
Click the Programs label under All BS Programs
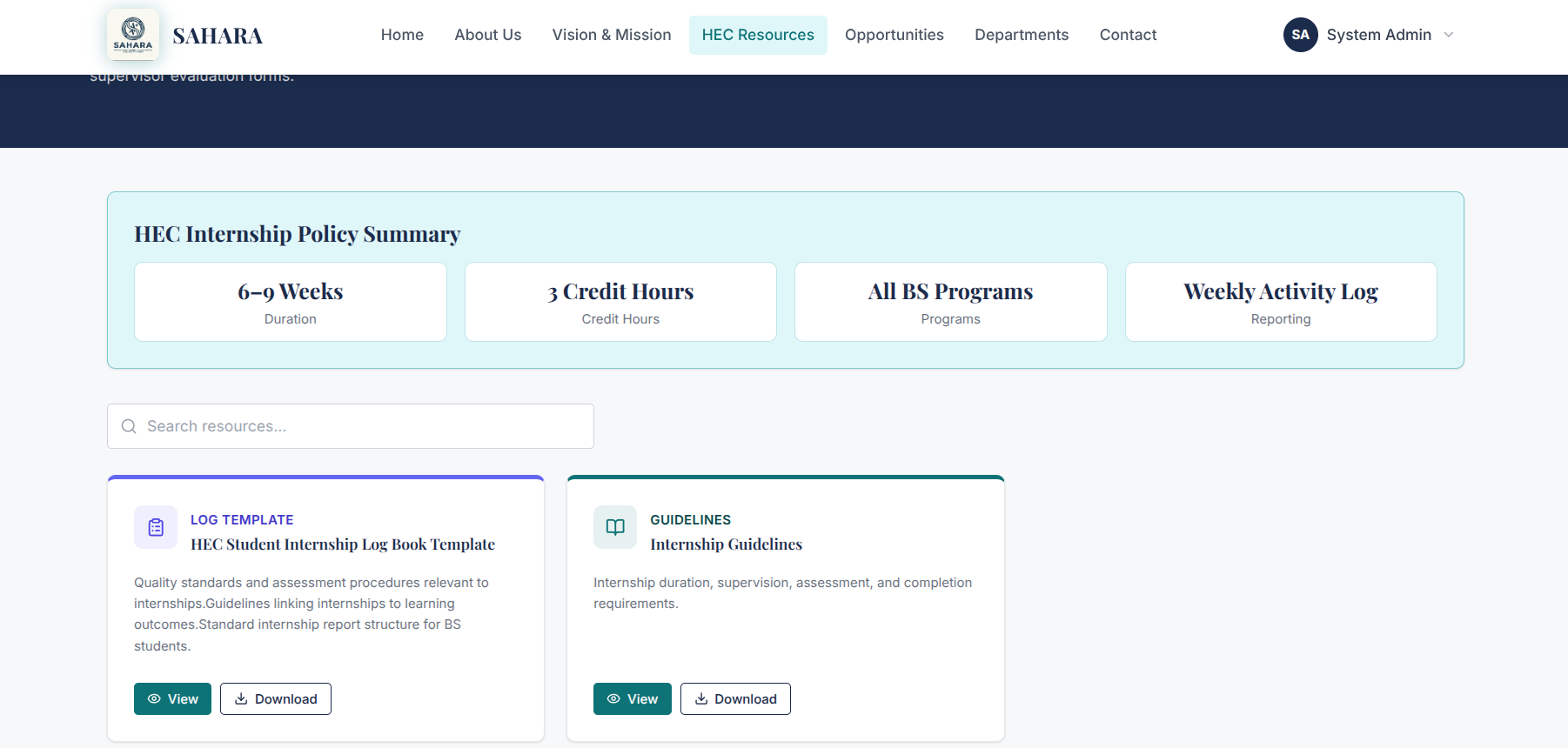pyautogui.click(x=951, y=319)
